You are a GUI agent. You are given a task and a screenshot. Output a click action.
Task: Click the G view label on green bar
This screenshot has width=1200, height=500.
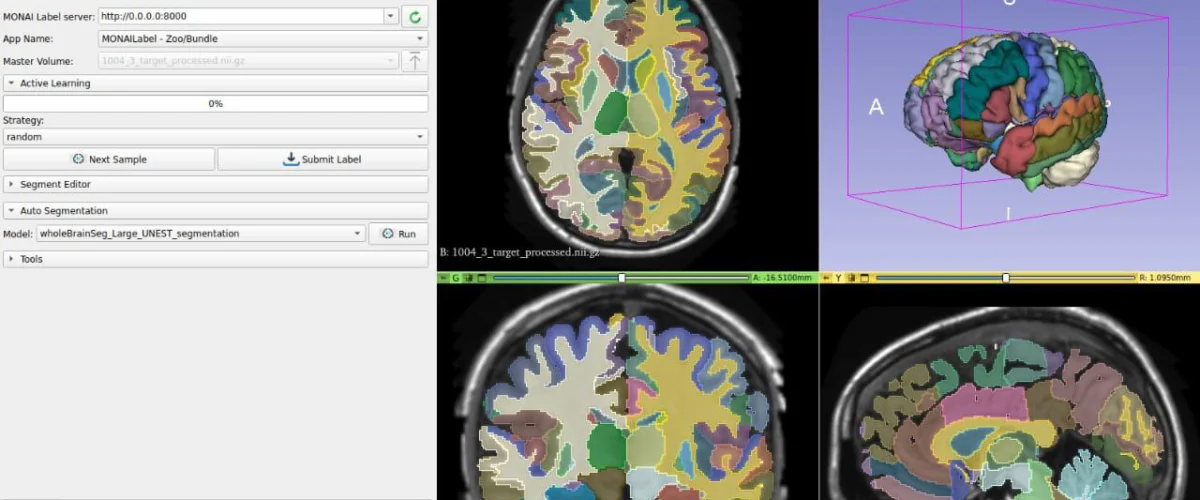coord(455,278)
